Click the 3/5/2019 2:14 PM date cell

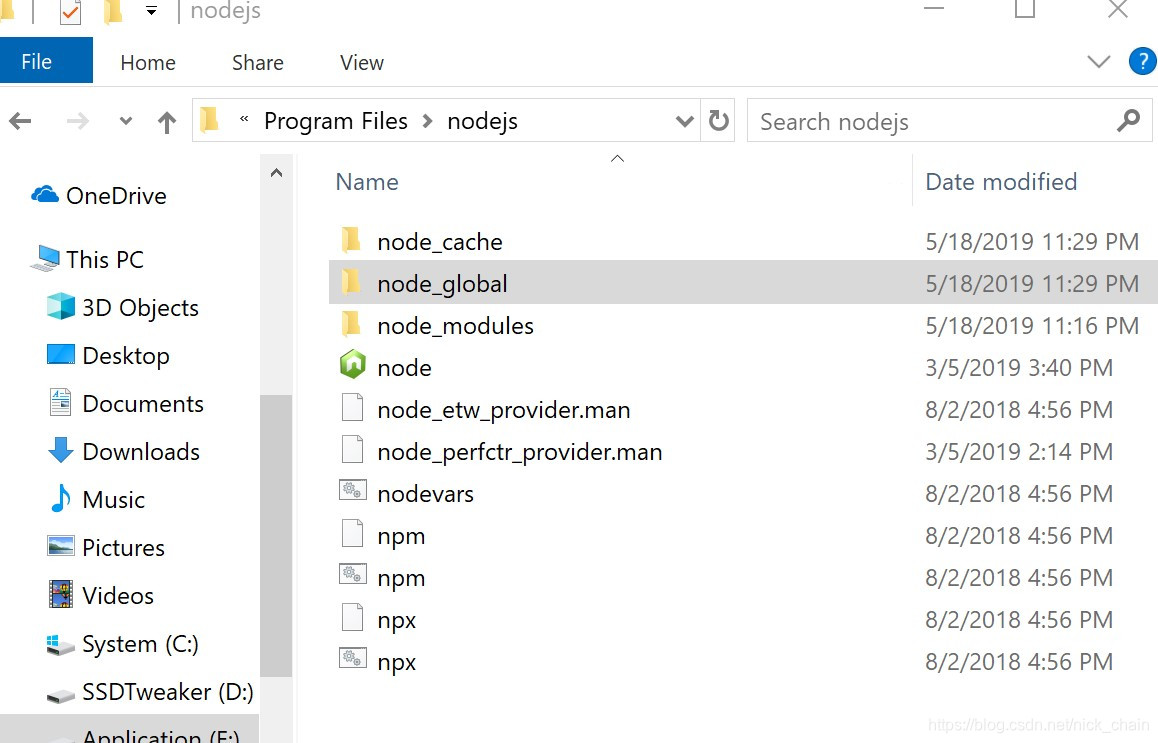click(x=1018, y=452)
